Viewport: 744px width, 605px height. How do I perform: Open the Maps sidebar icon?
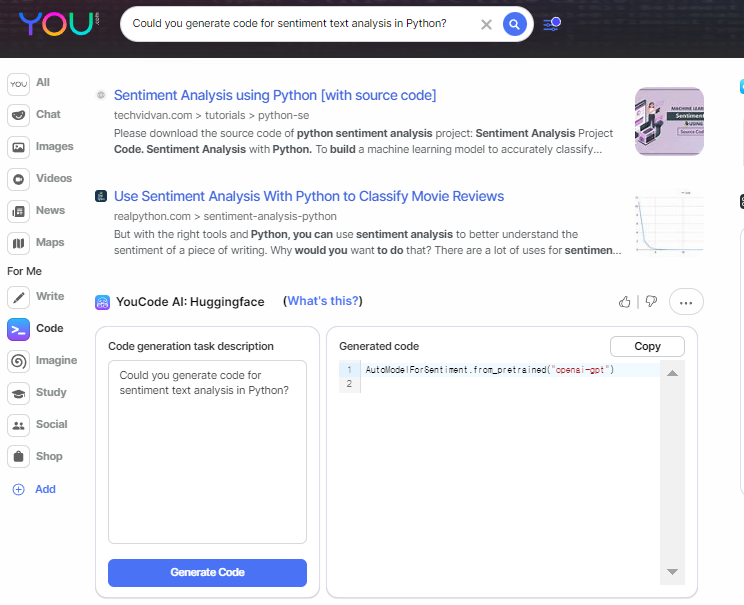(19, 243)
